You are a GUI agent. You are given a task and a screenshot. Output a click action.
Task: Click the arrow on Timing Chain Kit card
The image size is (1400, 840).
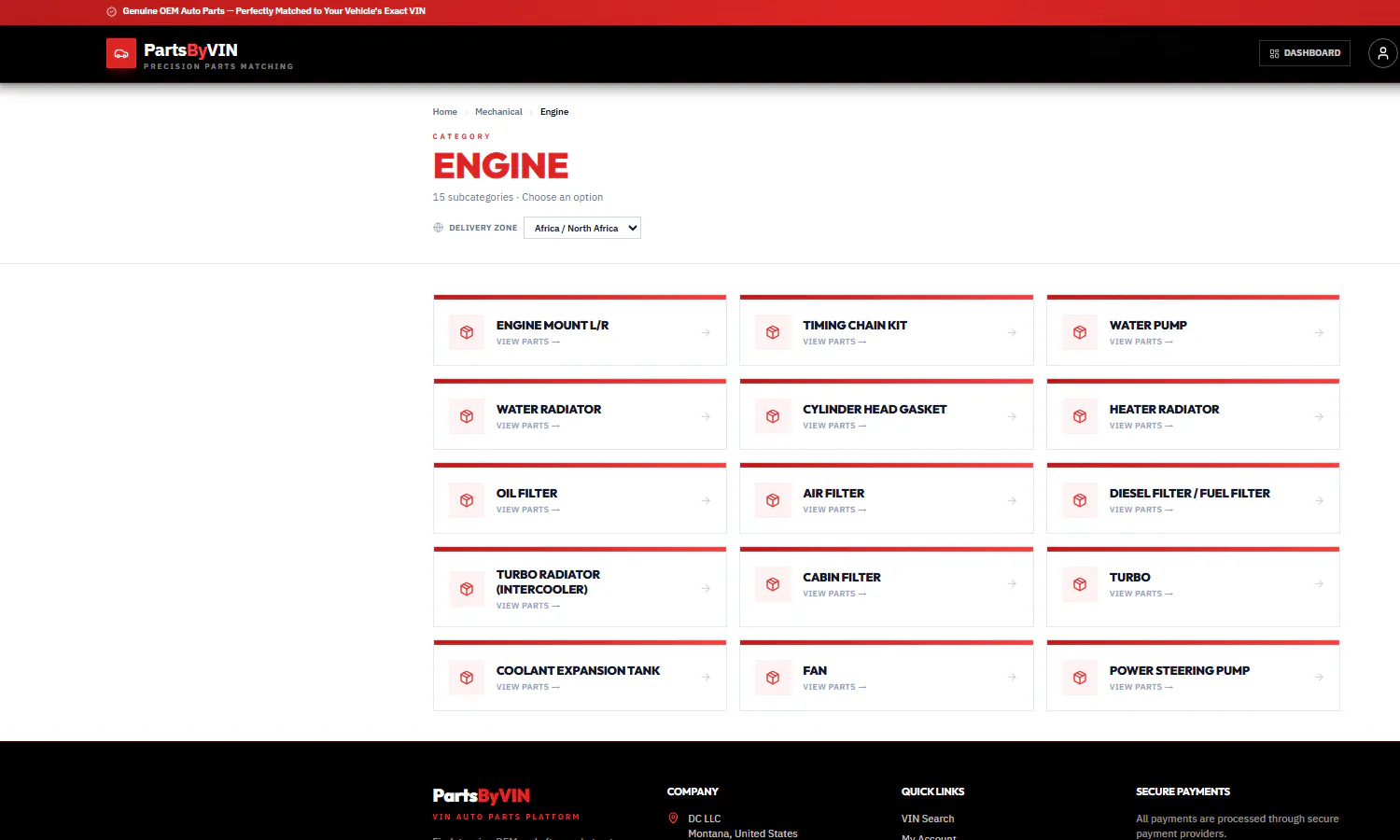1012,332
